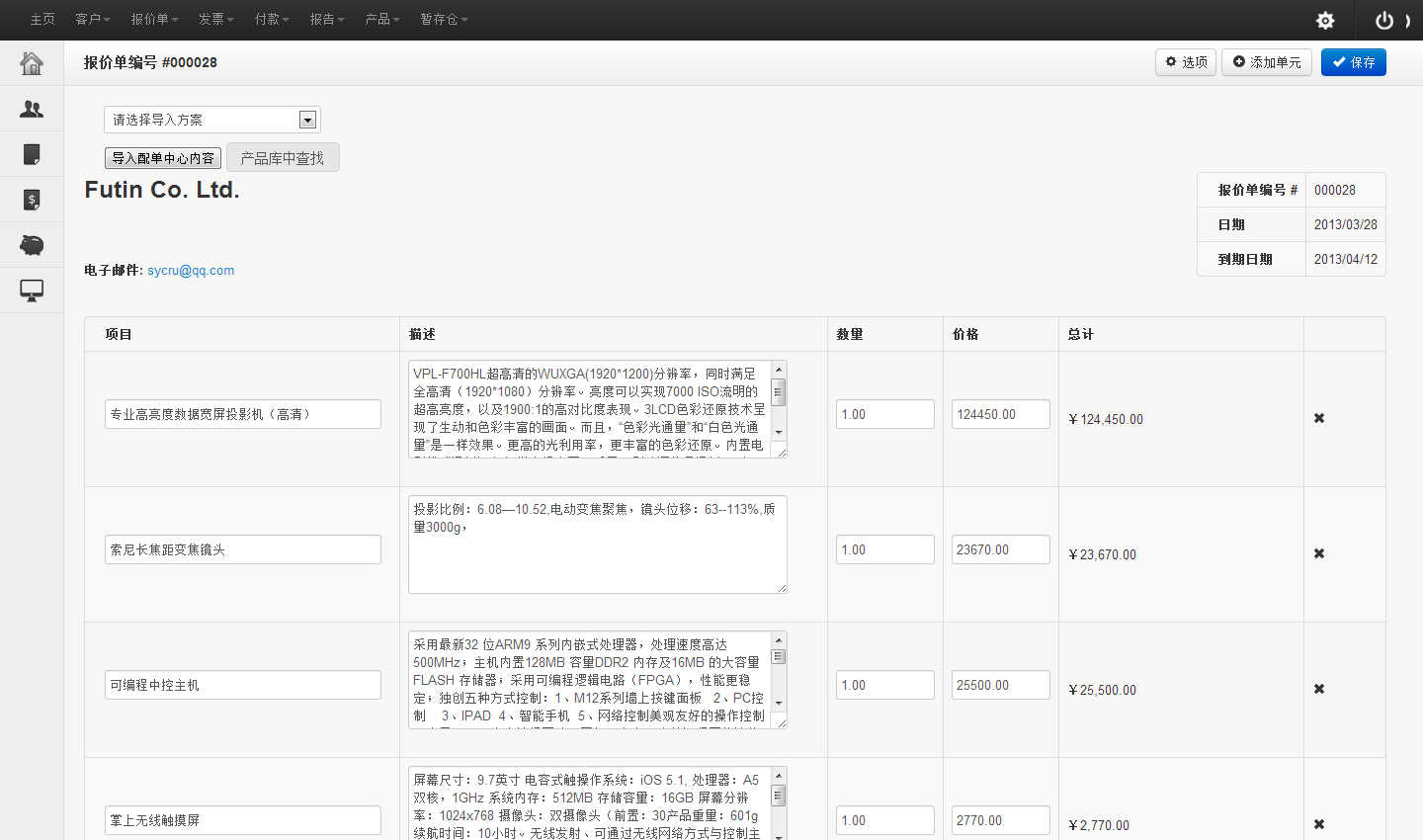The height and width of the screenshot is (840, 1423).
Task: Open the clients sidebar icon
Action: [32, 110]
